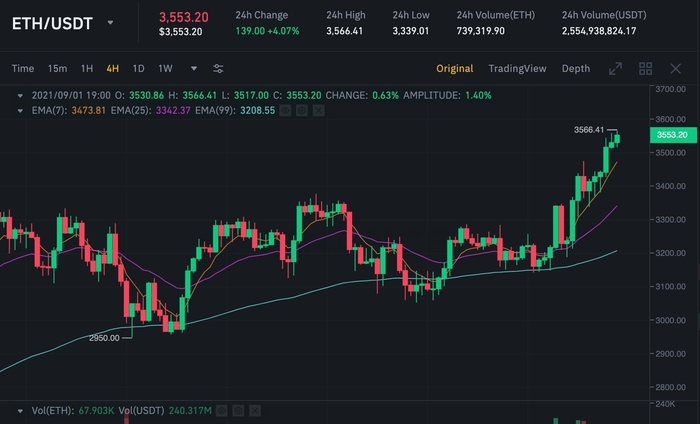Viewport: 700px width, 424px height.
Task: Collapse the candle OHLC info row
Action: (20, 96)
